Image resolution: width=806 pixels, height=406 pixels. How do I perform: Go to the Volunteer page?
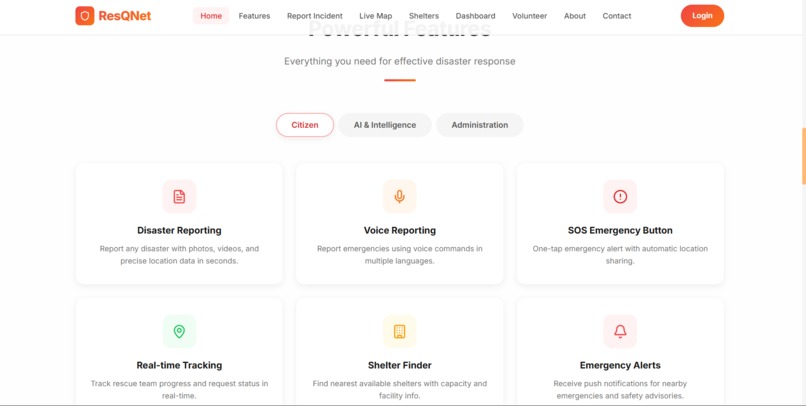pyautogui.click(x=529, y=16)
